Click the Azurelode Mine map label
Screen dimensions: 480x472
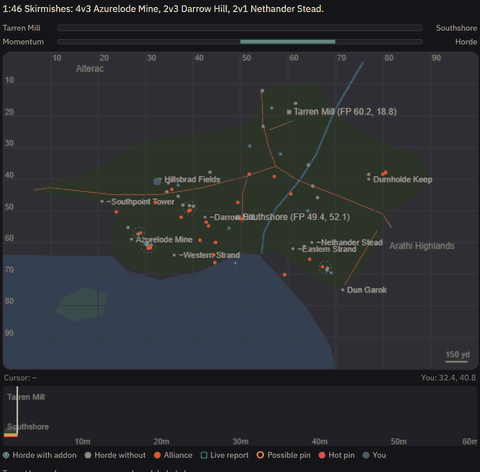164,240
